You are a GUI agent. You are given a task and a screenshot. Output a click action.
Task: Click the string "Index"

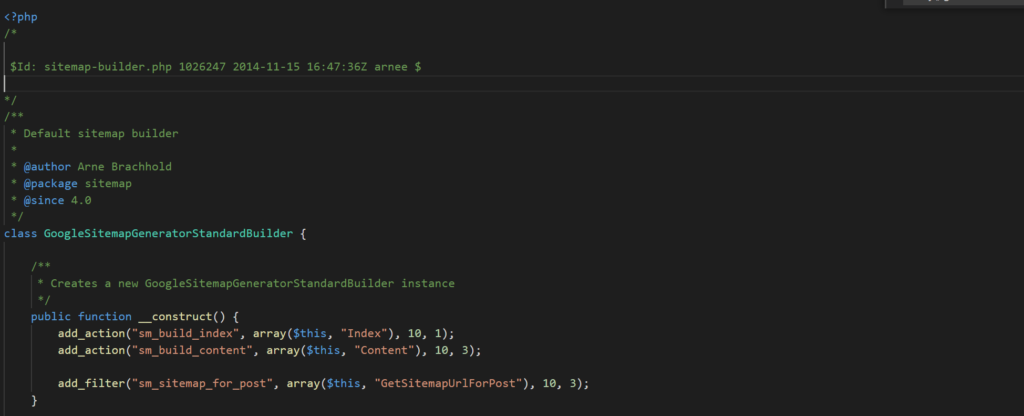[364, 334]
